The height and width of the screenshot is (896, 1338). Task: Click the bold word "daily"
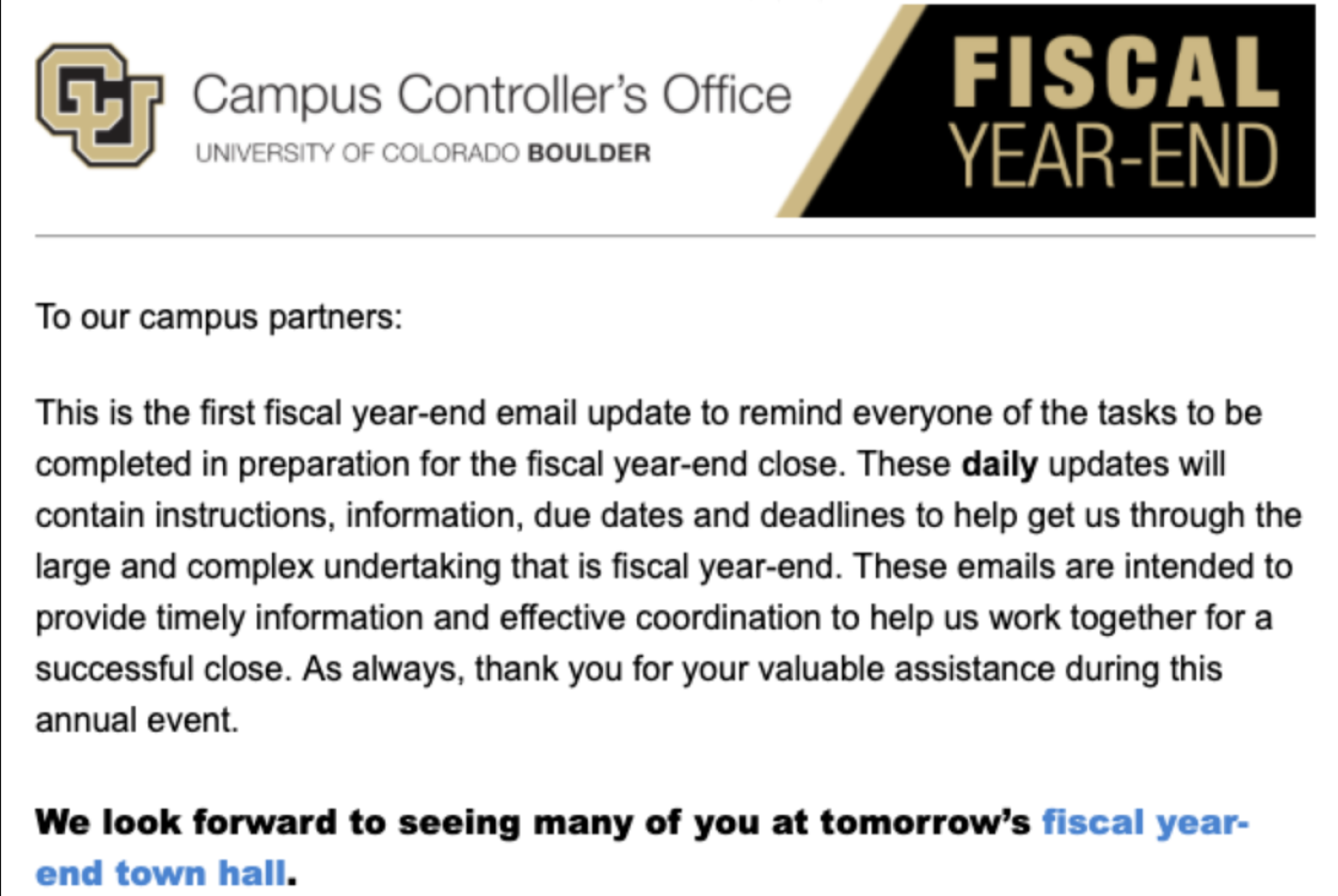pos(999,464)
